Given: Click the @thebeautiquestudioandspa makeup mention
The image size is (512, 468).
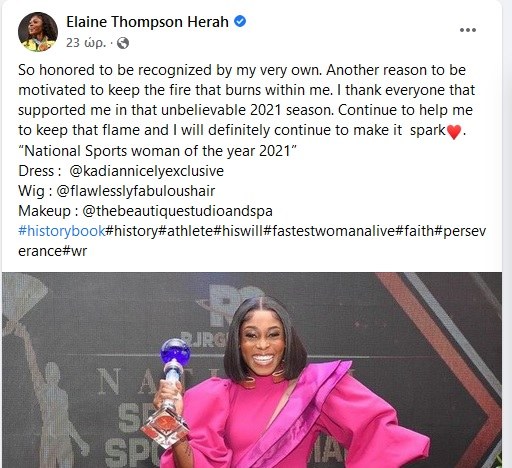Looking at the screenshot, I should 177,211.
